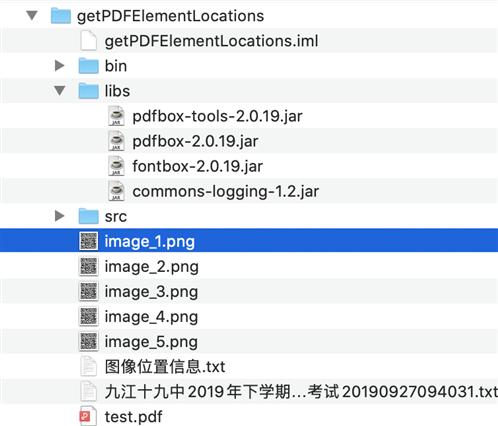This screenshot has width=498, height=426.
Task: Select image_2.png file name
Action: click(x=152, y=267)
